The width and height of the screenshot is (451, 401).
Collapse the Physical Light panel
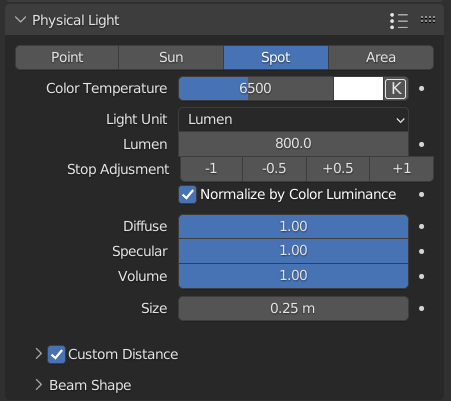click(x=21, y=20)
